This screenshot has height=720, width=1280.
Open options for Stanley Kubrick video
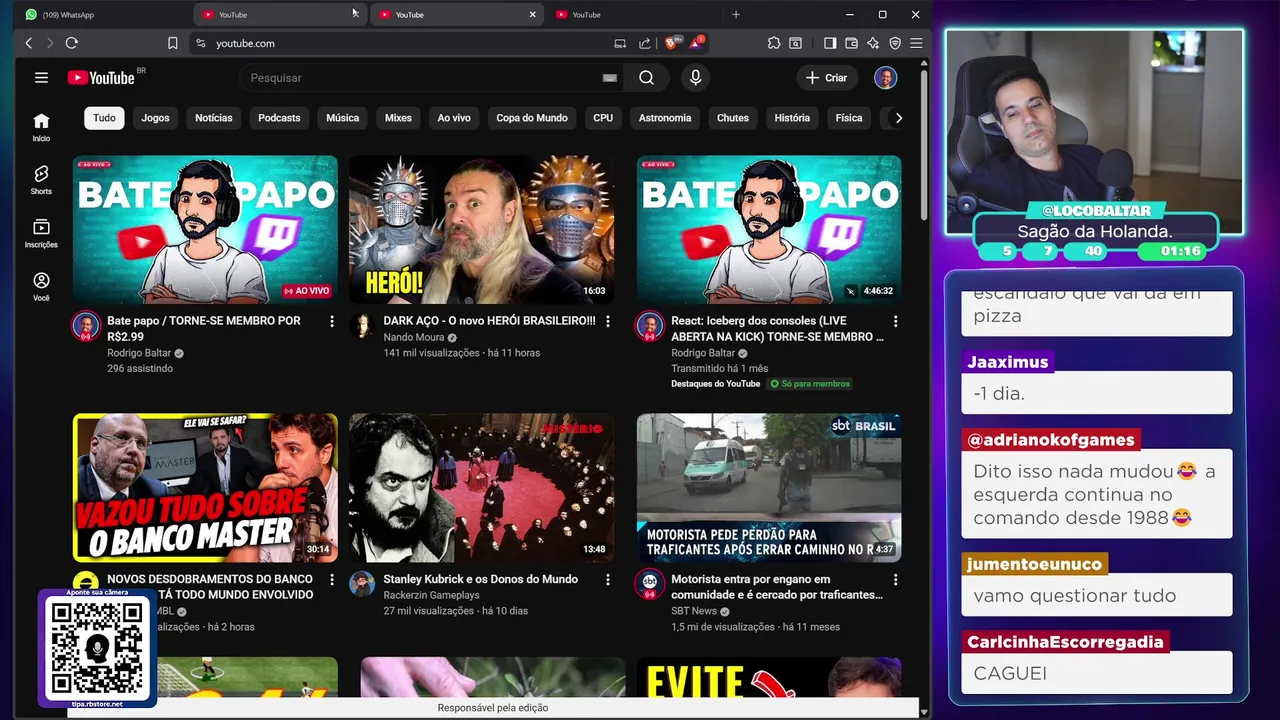(607, 579)
